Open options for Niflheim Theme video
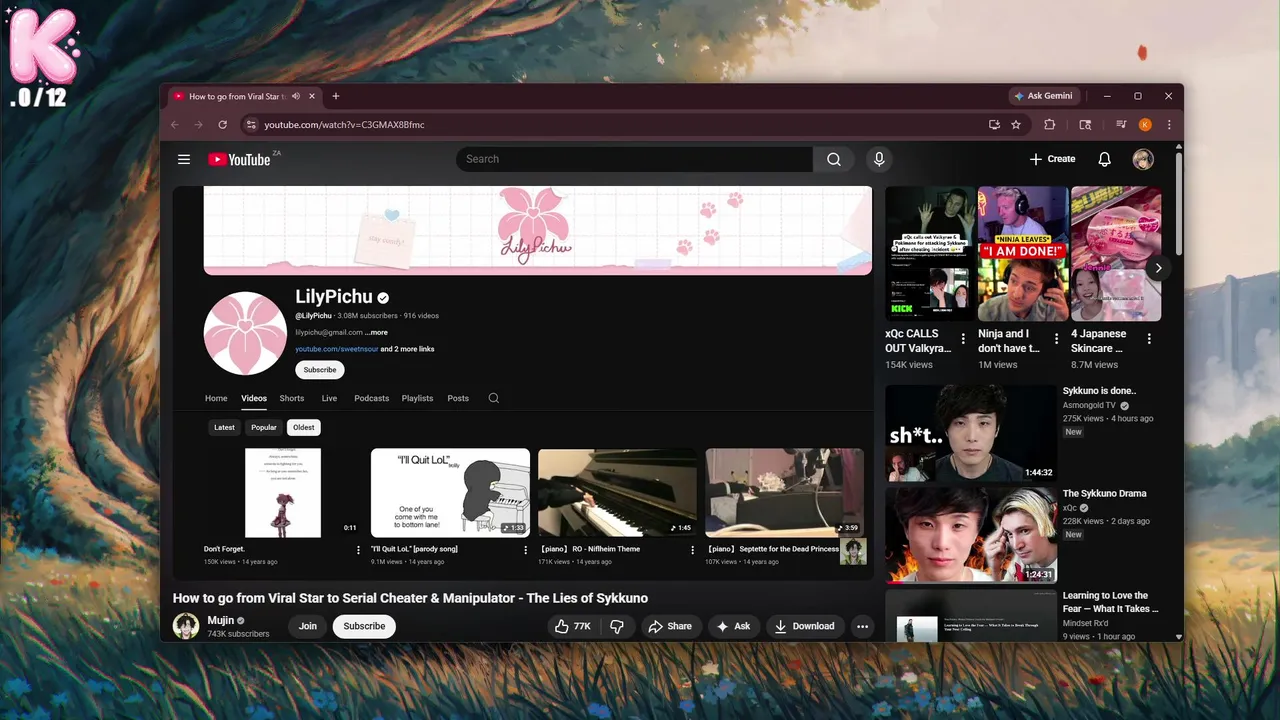1280x720 pixels. 692,550
